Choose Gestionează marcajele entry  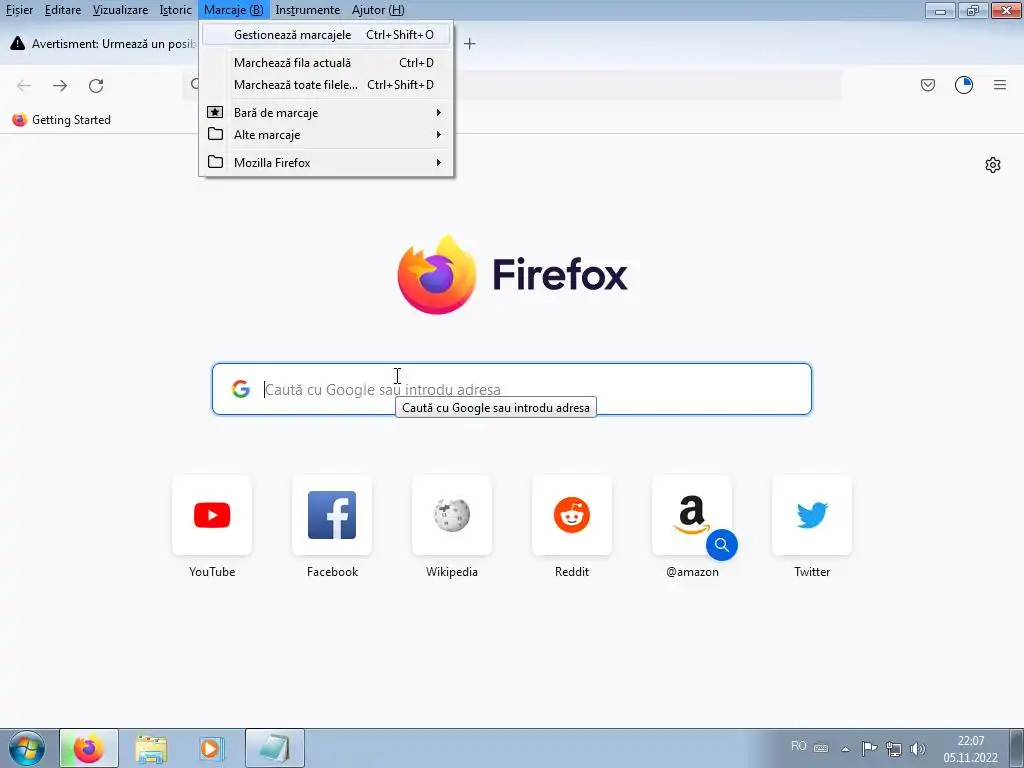326,35
